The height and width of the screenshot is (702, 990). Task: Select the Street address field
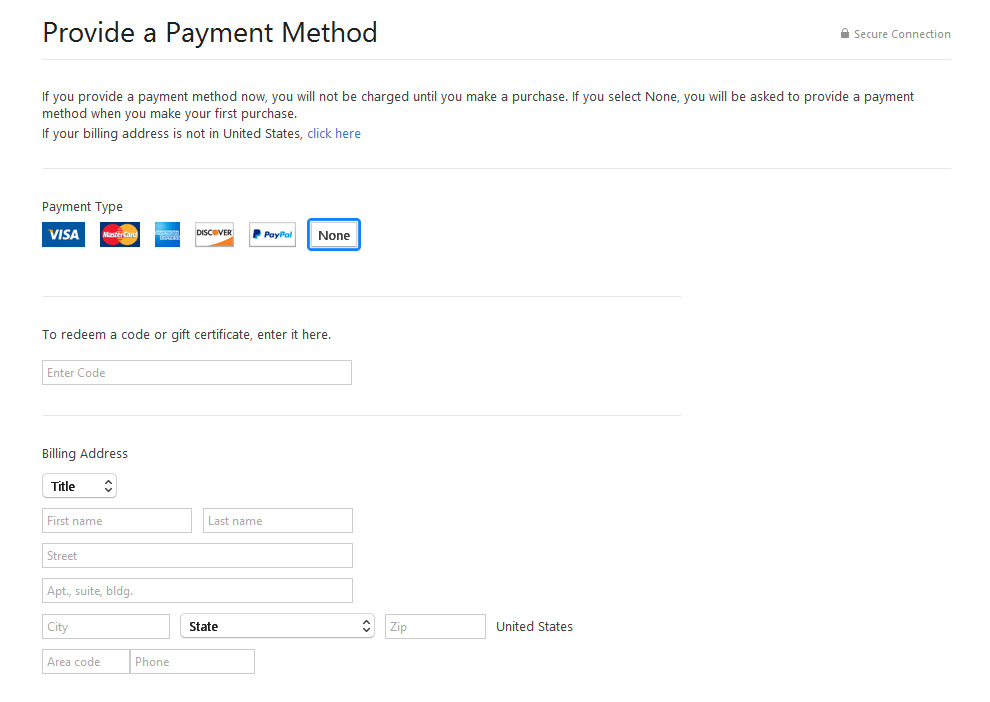point(197,556)
